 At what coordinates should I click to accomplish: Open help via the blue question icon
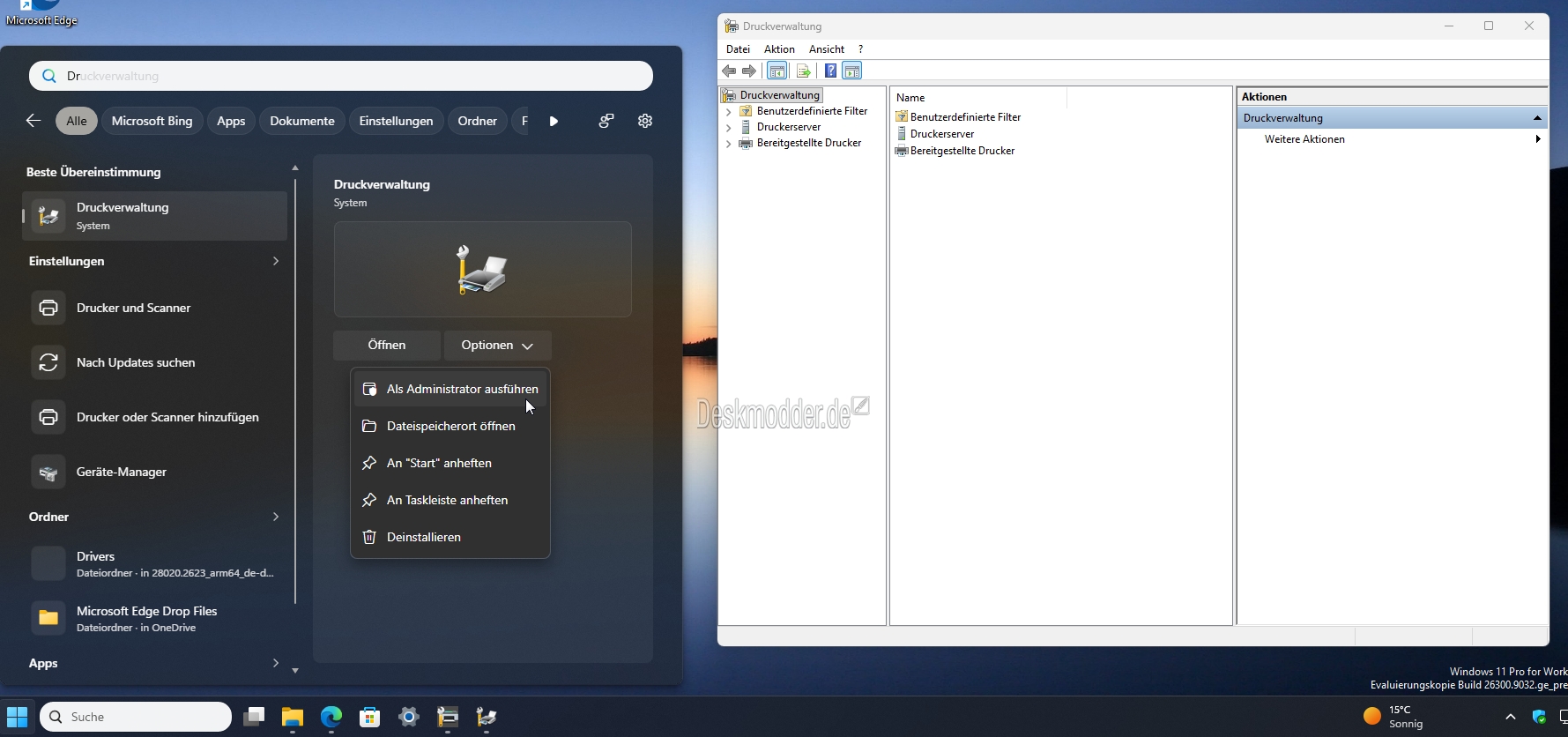[830, 71]
